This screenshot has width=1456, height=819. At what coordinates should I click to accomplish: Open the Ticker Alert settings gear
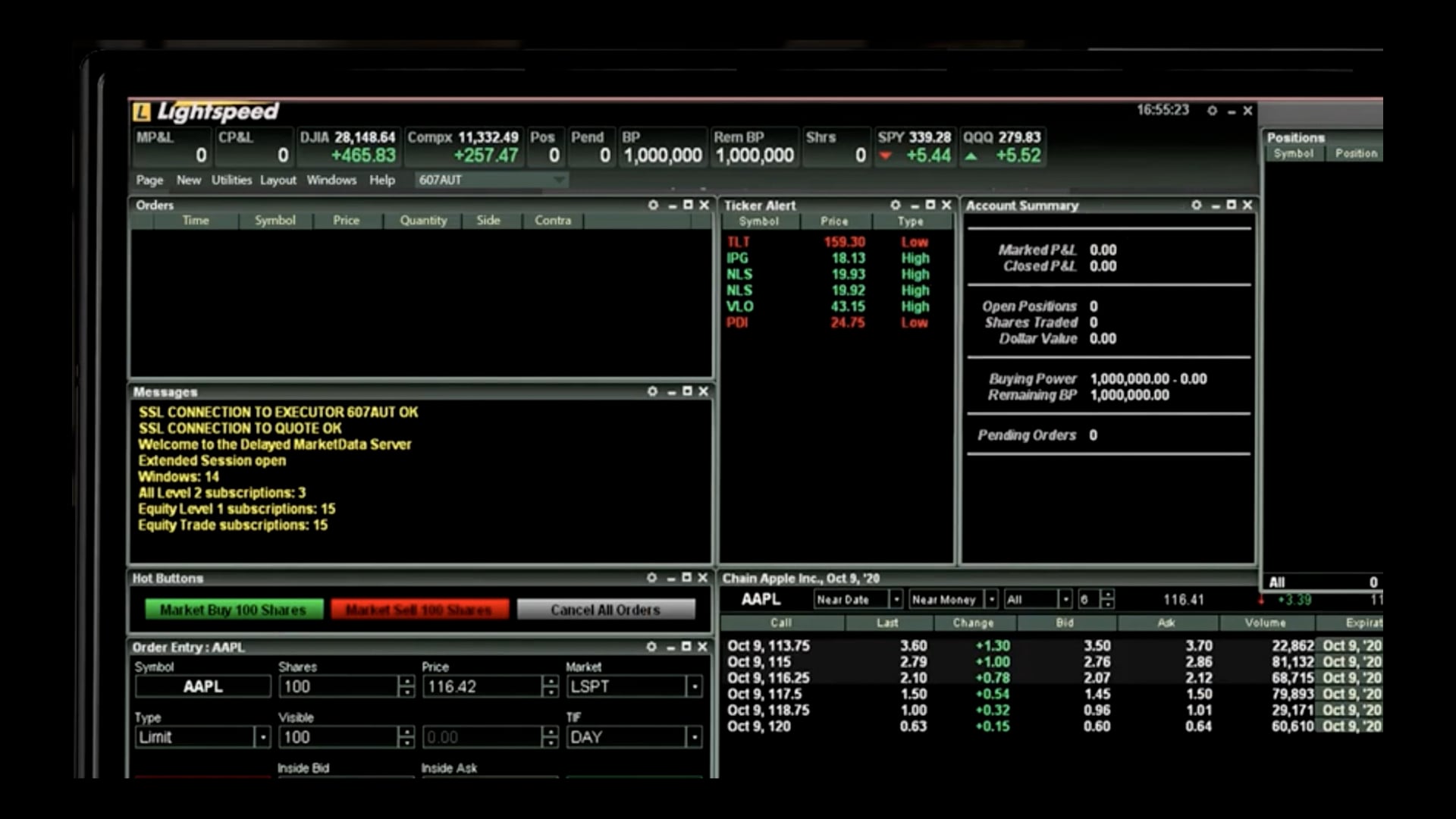pos(896,206)
